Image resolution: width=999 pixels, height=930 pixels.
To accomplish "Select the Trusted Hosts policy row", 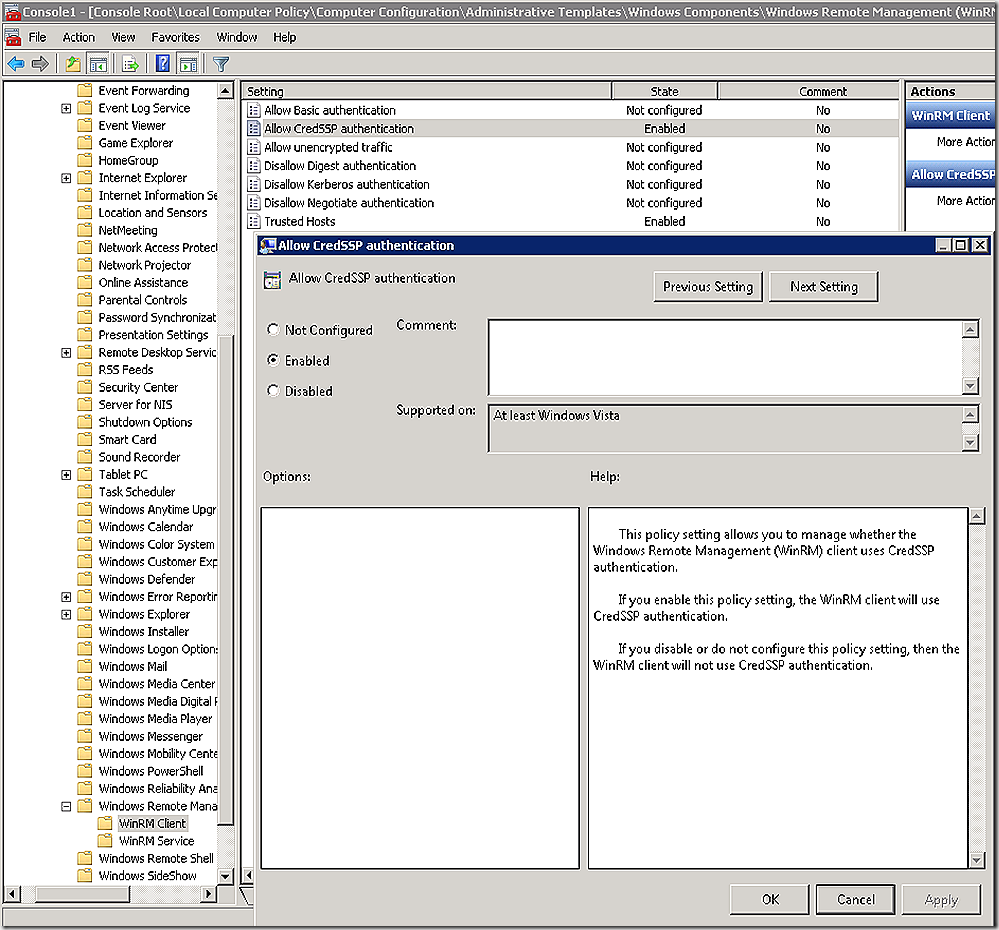I will 571,221.
